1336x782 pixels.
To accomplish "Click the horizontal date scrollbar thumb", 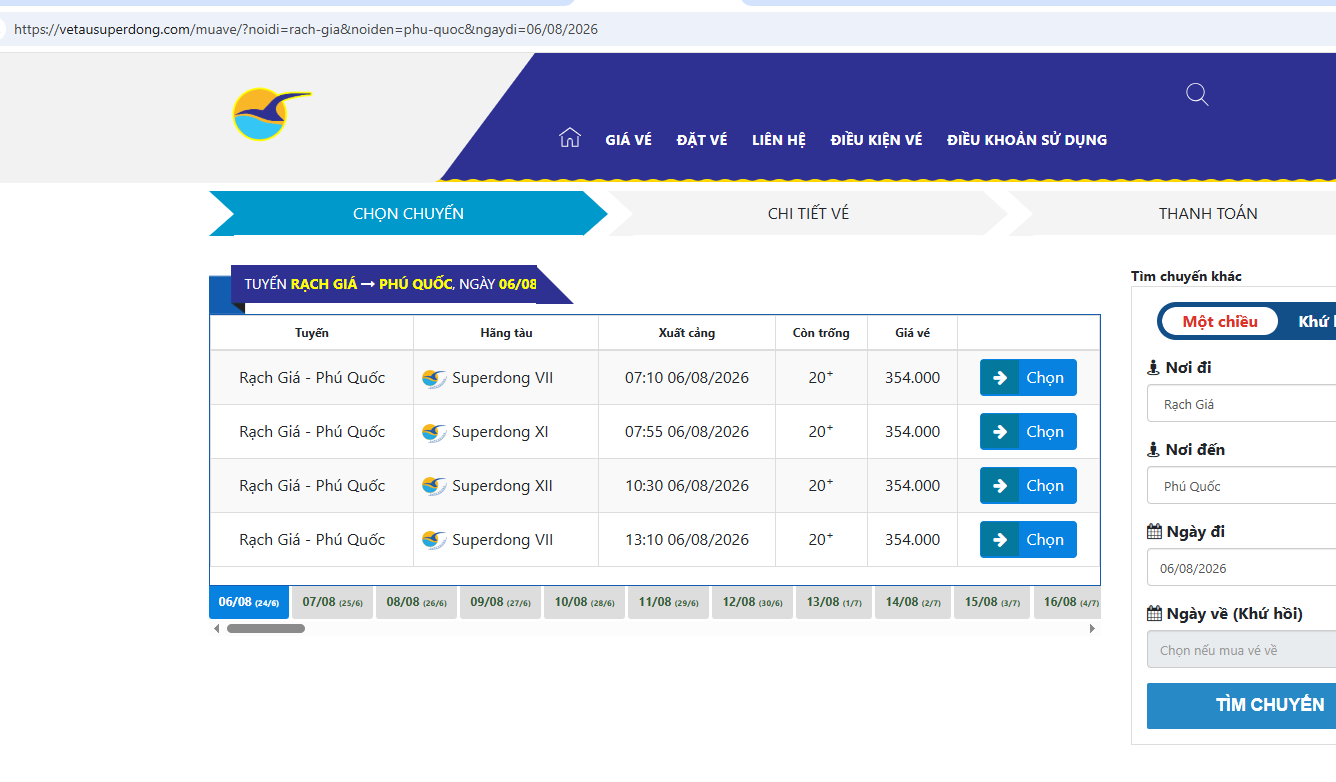I will [x=266, y=629].
